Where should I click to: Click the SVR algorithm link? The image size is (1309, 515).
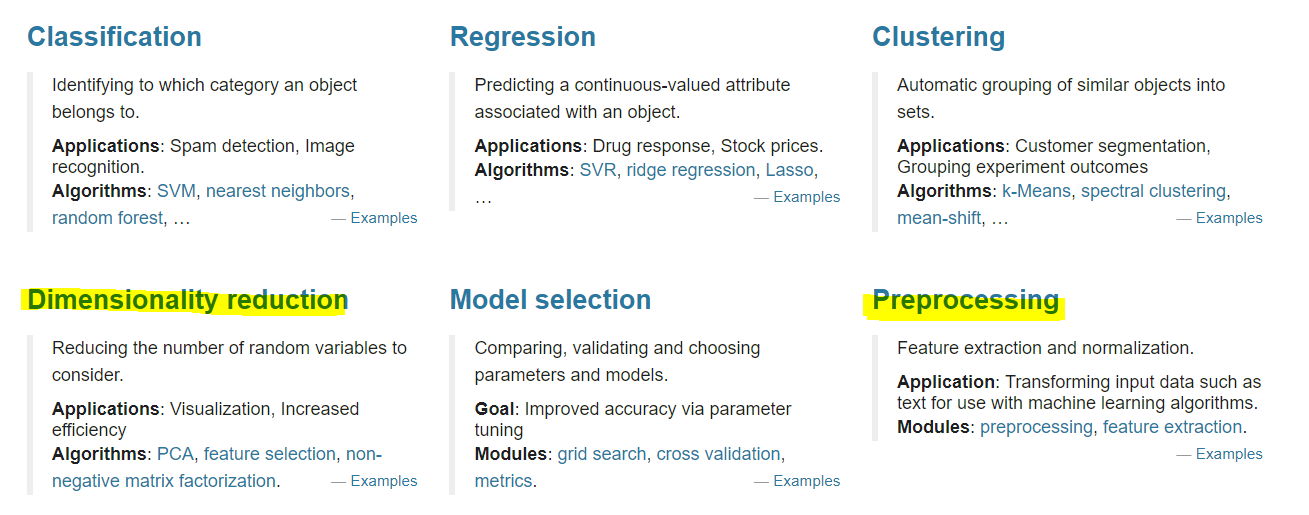tap(598, 171)
